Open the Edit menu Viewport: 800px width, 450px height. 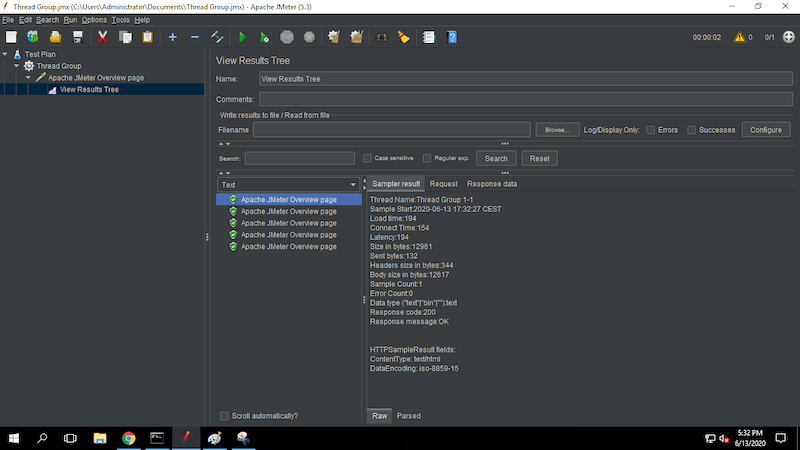25,20
